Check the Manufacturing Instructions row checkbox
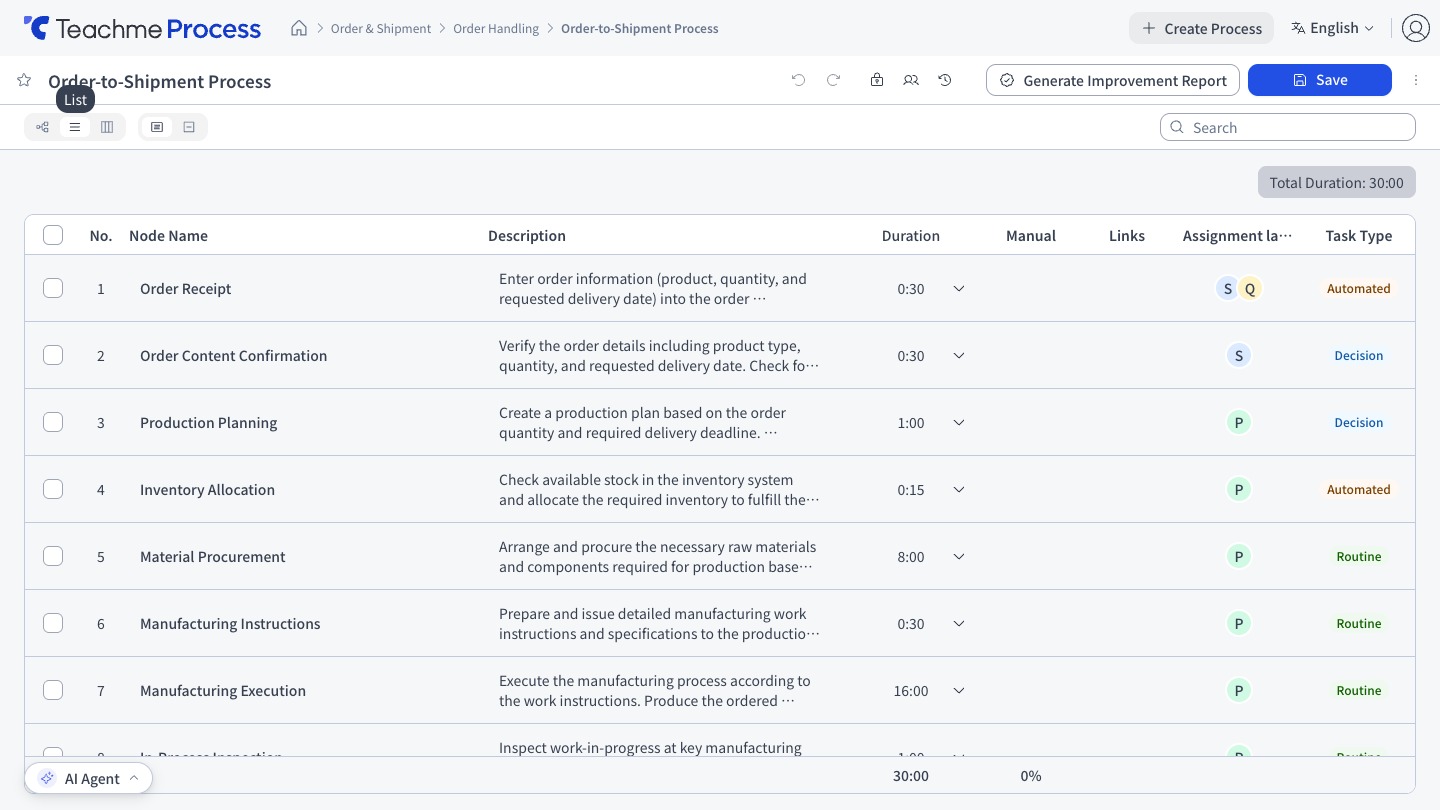The height and width of the screenshot is (810, 1440). (x=53, y=623)
